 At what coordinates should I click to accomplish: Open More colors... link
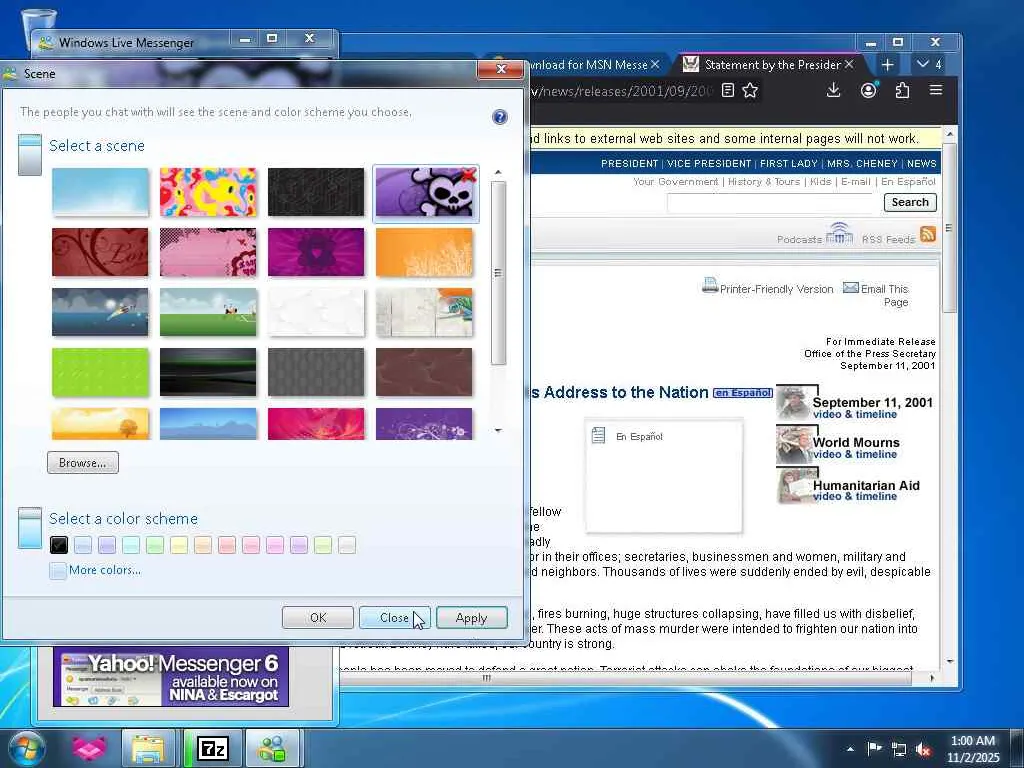point(104,570)
